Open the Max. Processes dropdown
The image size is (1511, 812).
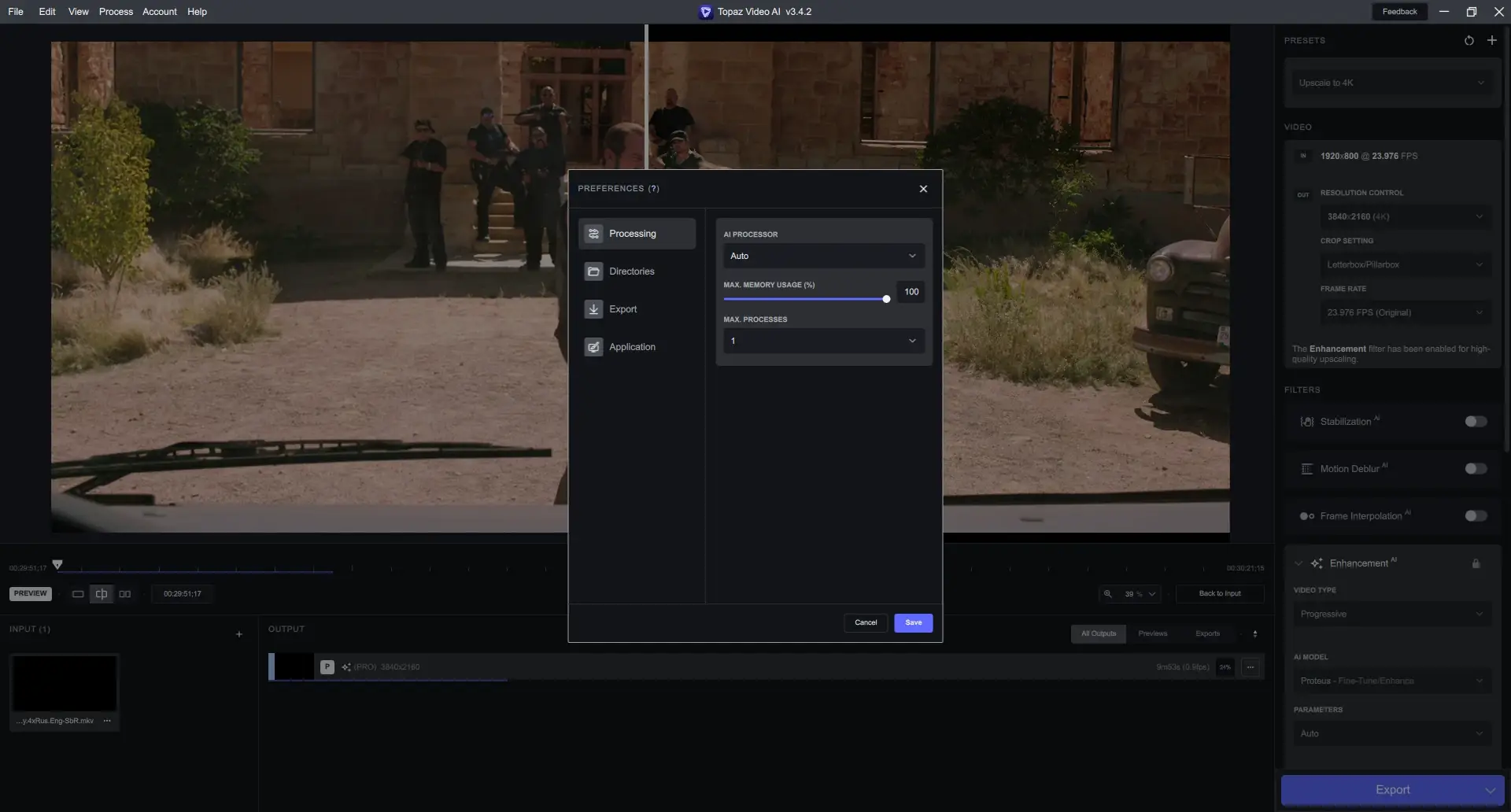coord(823,341)
